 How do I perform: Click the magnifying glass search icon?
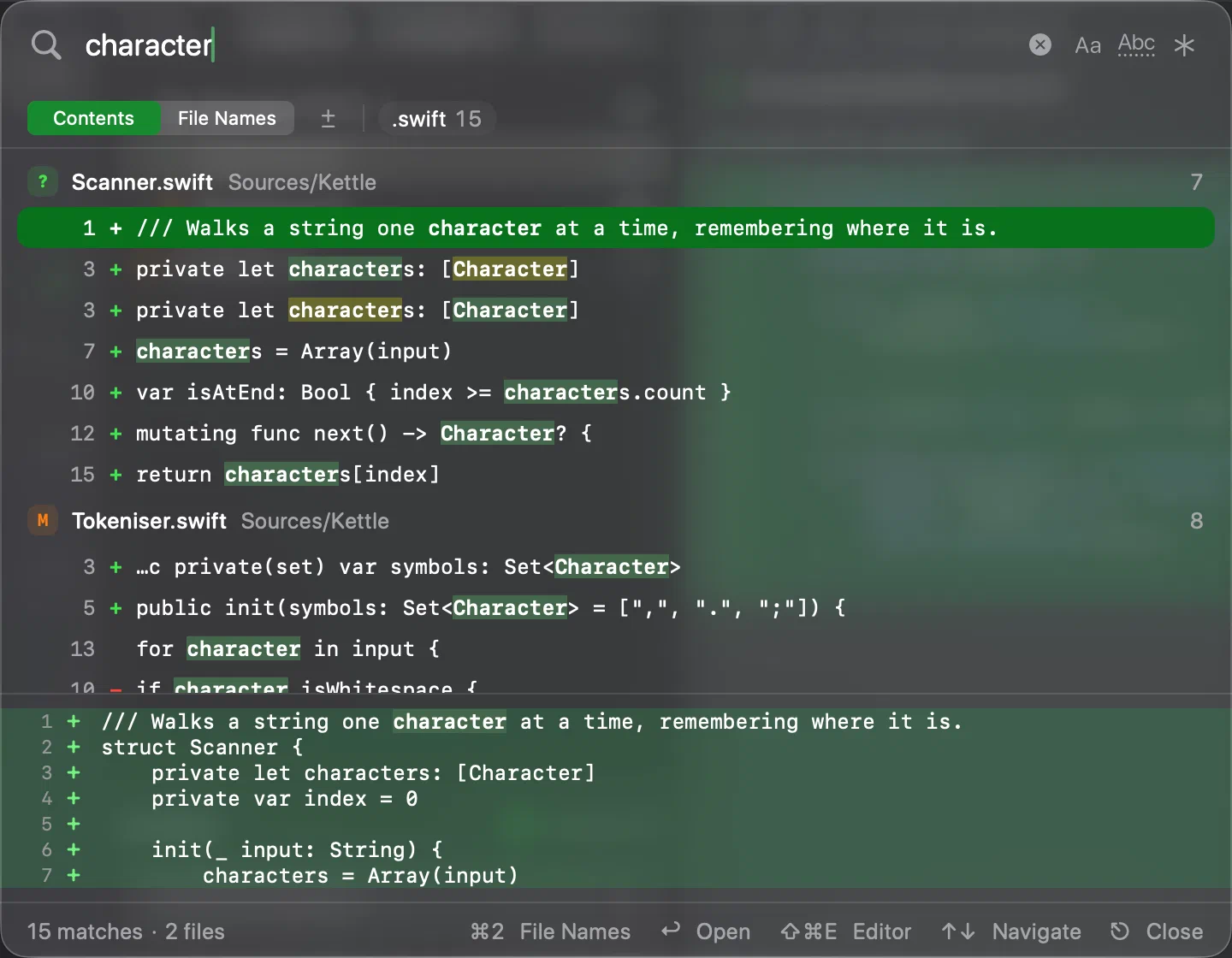(x=46, y=45)
